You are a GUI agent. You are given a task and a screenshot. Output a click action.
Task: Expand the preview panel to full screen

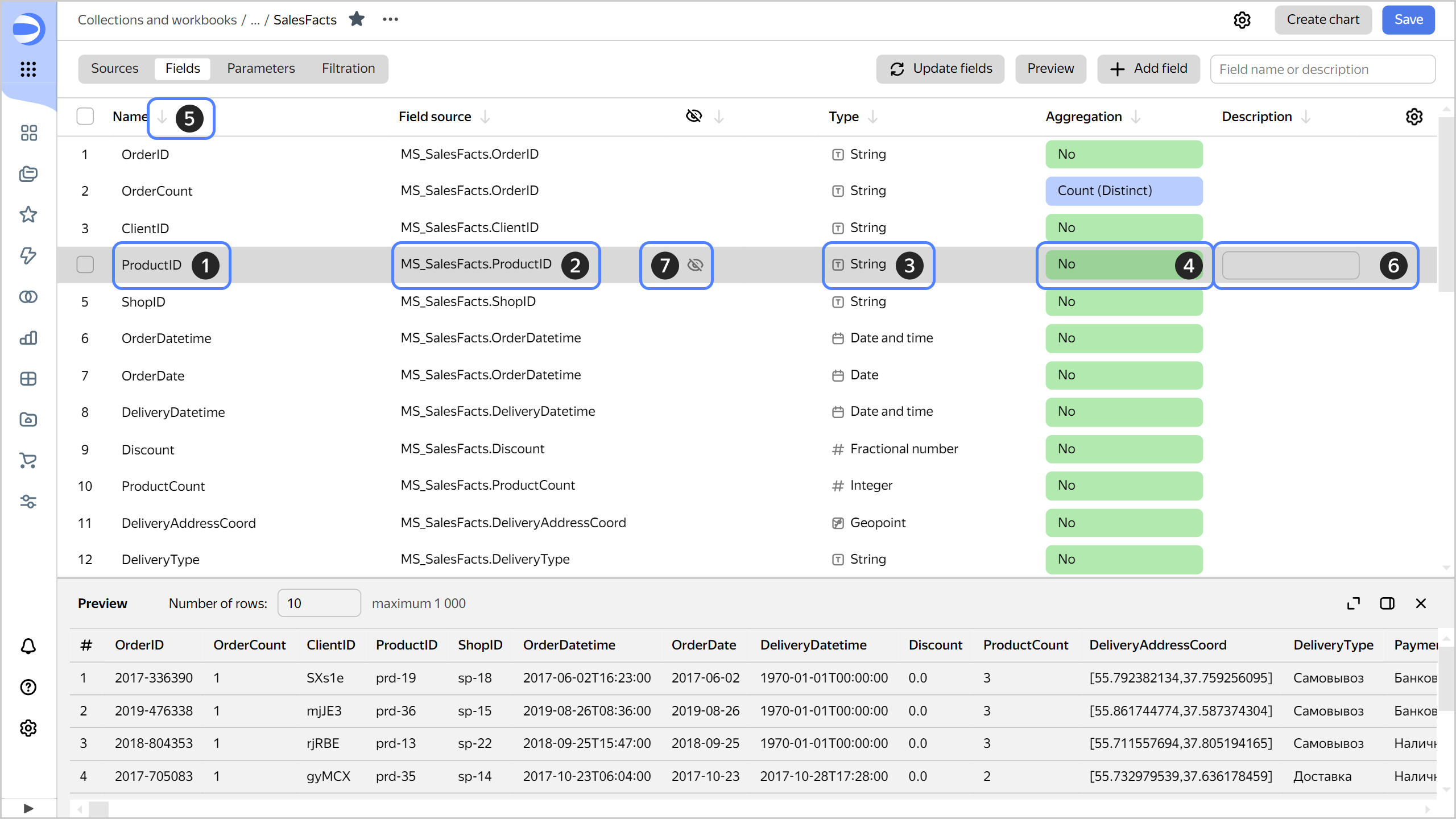1354,603
